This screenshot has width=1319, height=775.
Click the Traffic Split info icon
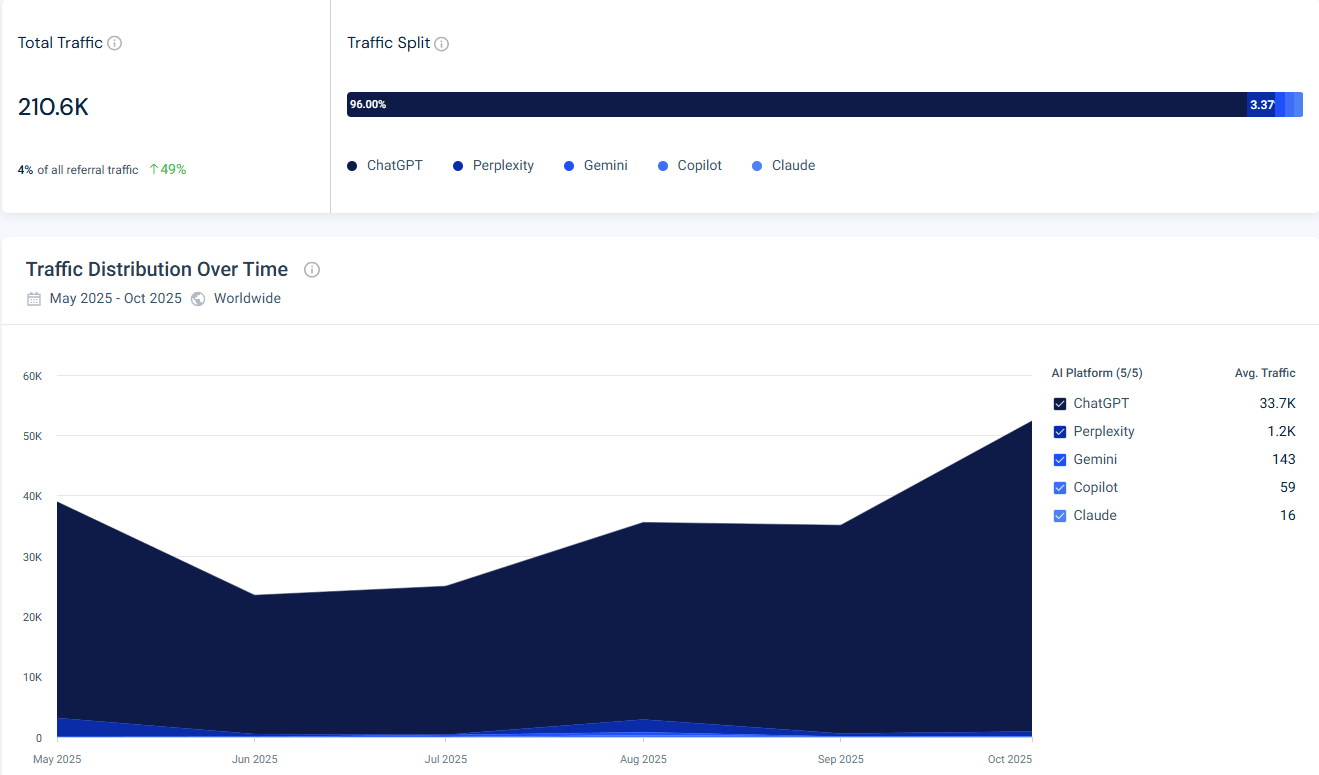point(442,43)
